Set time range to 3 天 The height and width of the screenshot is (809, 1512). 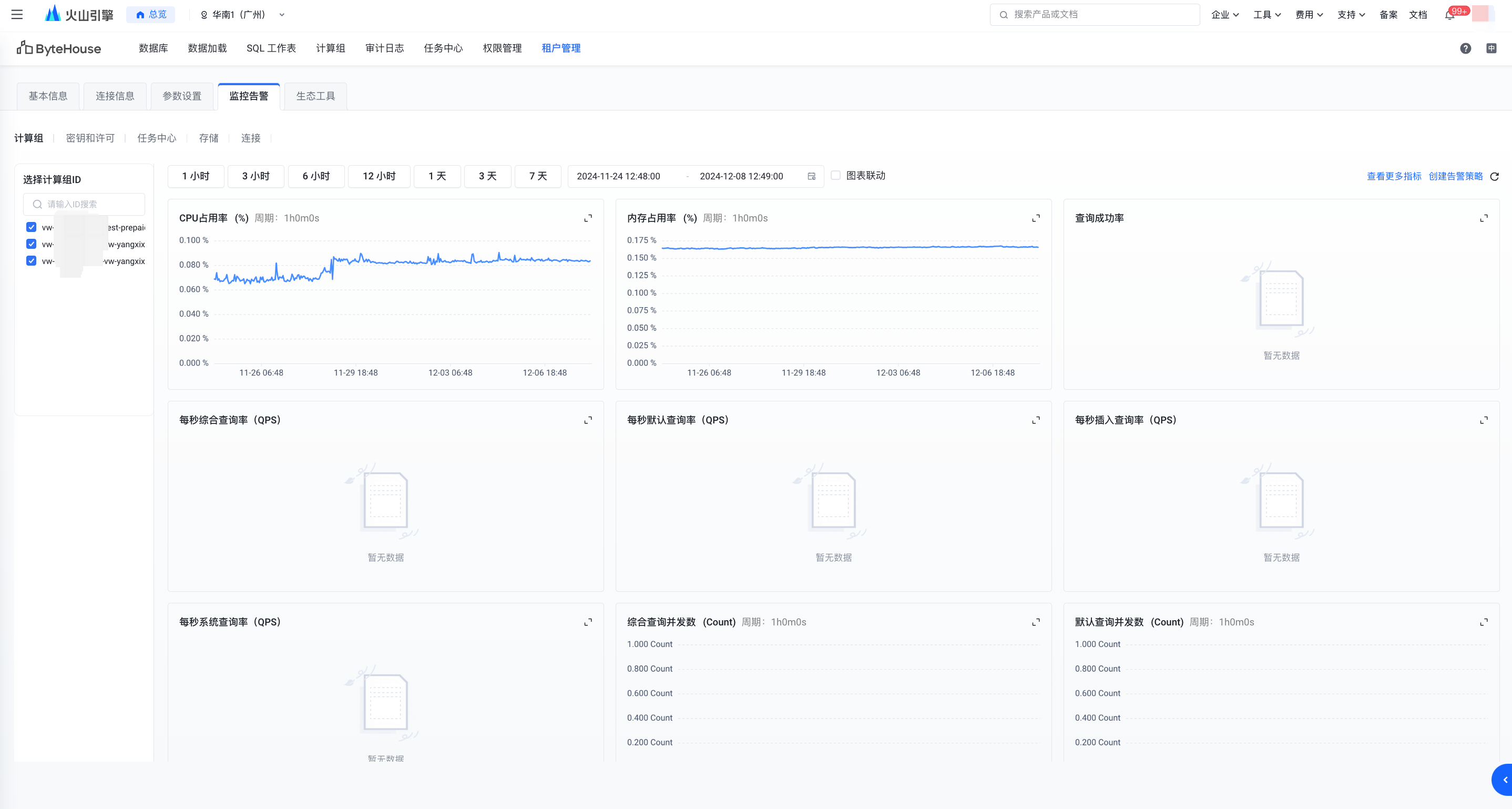click(488, 176)
